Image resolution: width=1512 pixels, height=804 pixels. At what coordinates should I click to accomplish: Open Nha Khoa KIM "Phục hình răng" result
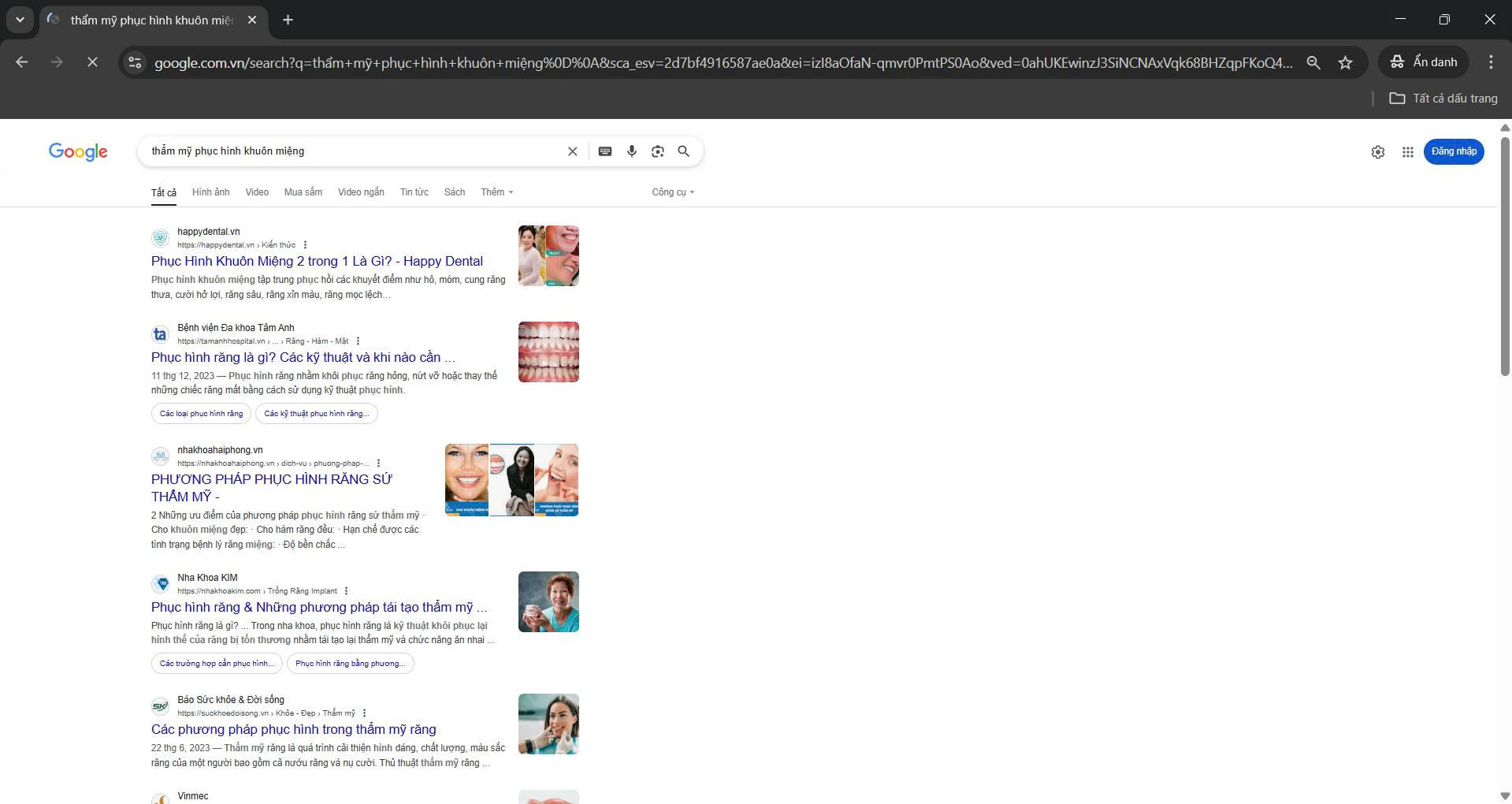point(319,608)
